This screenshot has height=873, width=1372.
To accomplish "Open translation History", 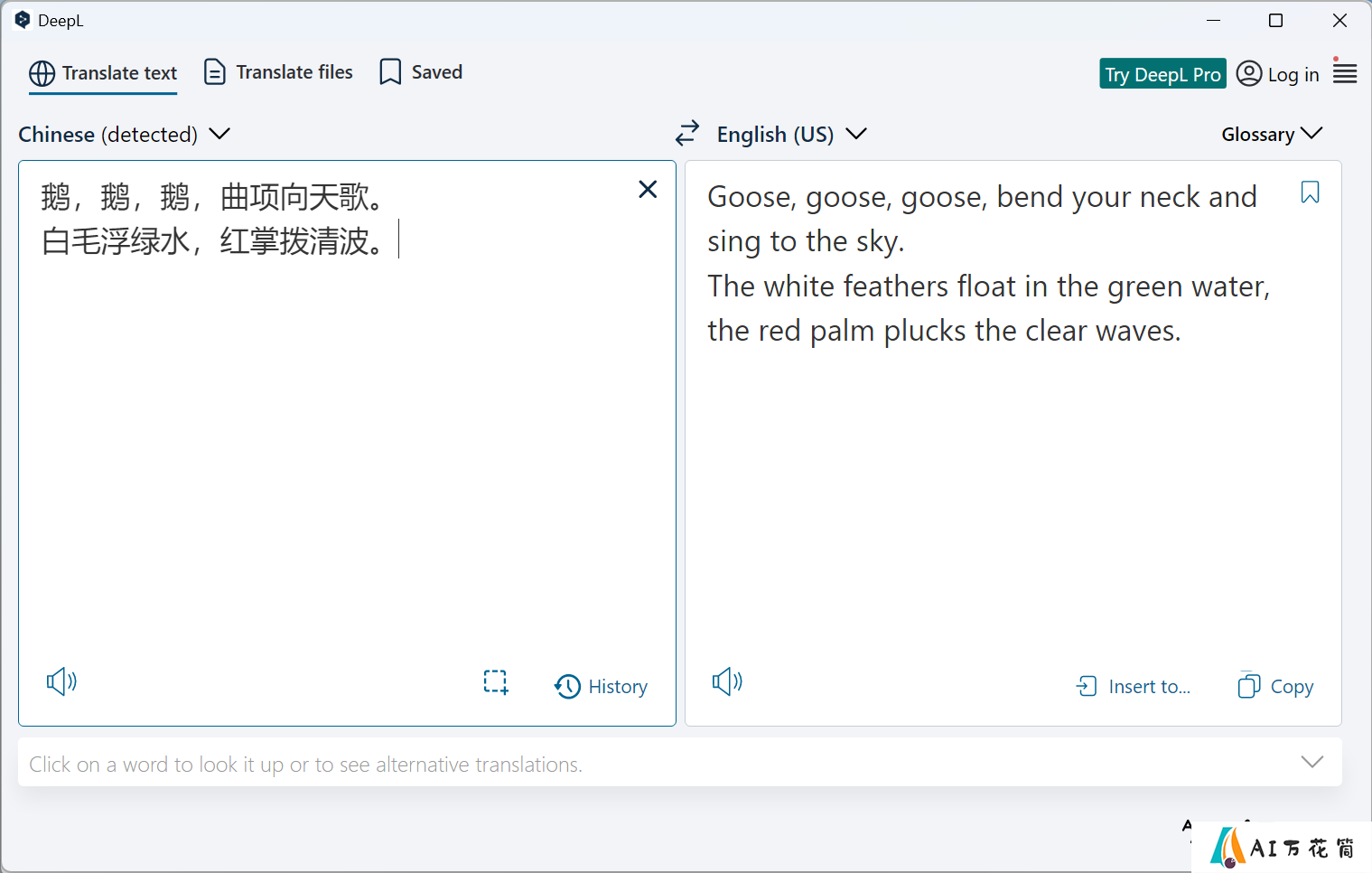I will tap(602, 687).
